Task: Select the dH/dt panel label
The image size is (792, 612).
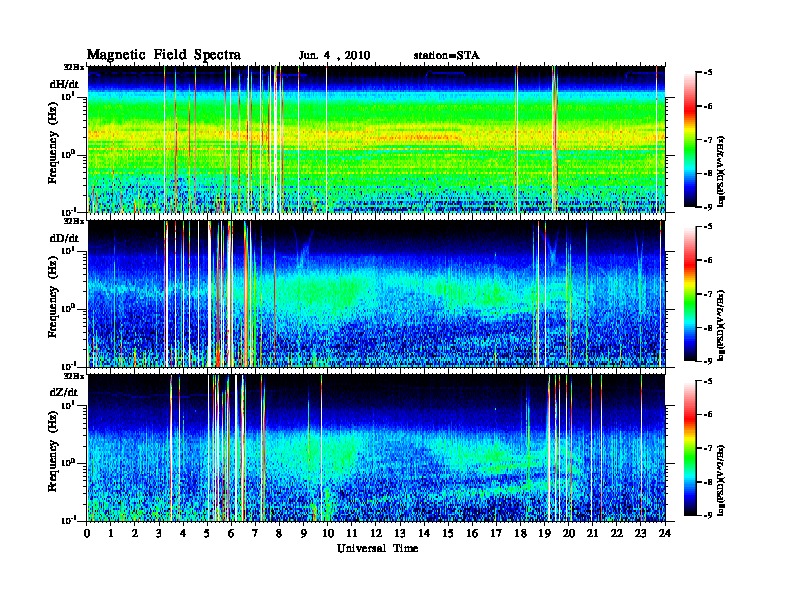Action: coord(64,84)
